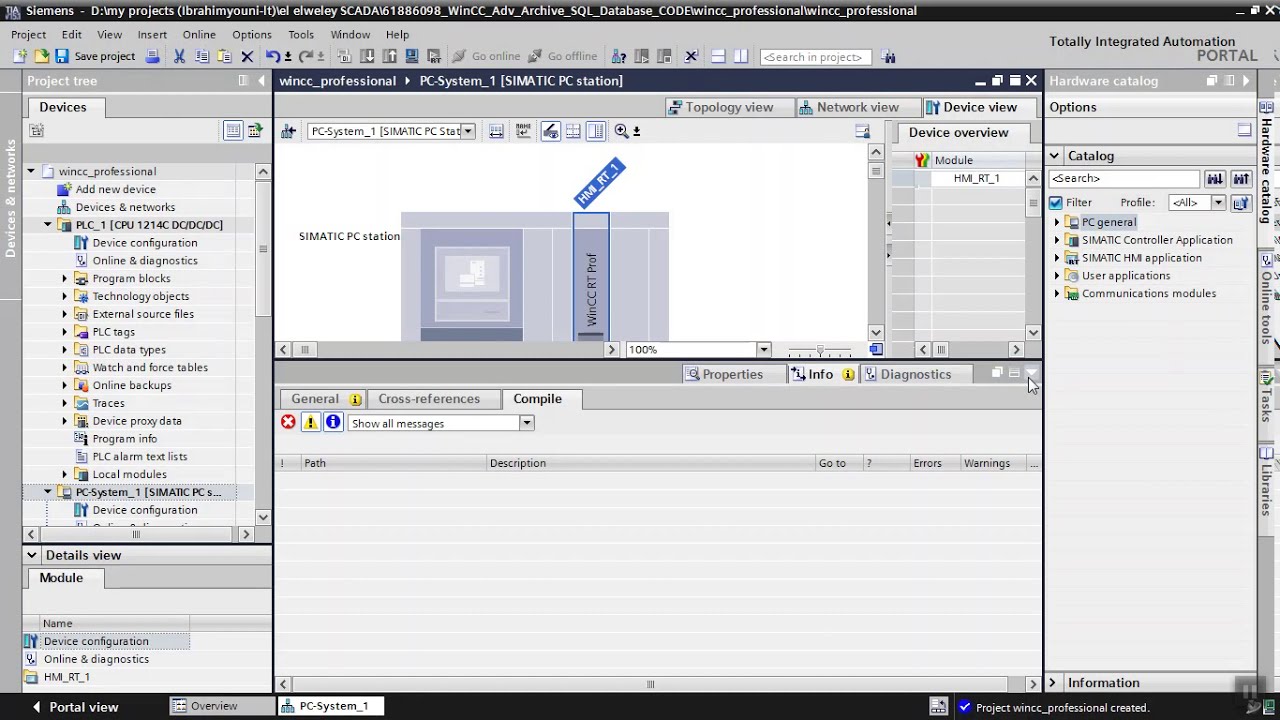The width and height of the screenshot is (1280, 720).
Task: Click the catalog Search input field
Action: [x=1124, y=179]
